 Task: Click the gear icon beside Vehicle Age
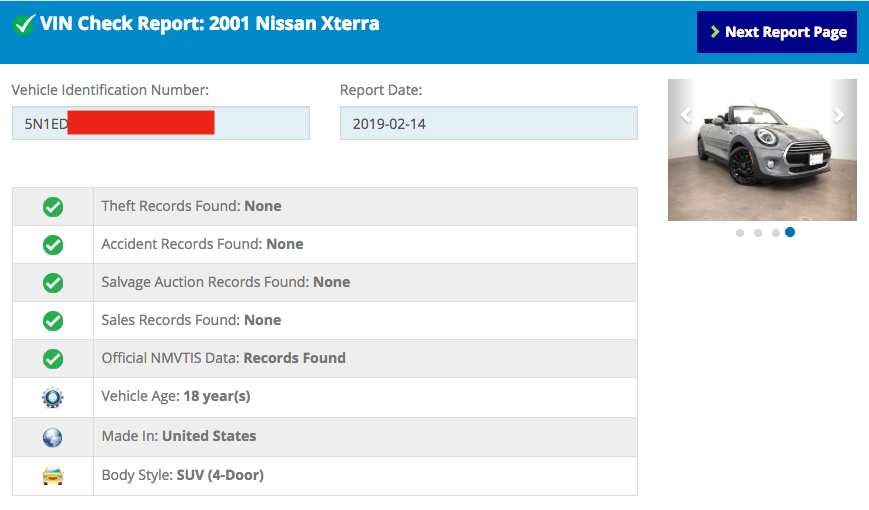click(x=53, y=397)
